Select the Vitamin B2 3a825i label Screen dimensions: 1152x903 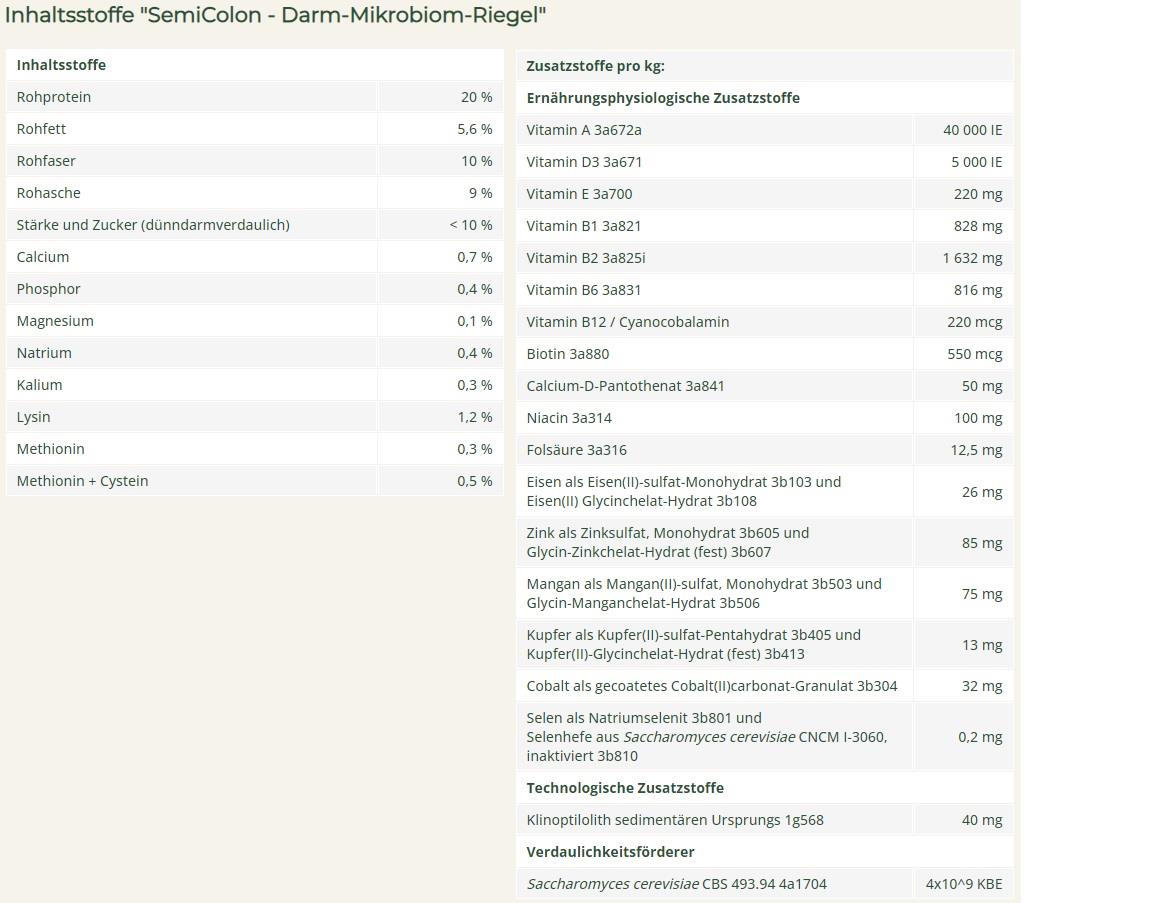pos(586,257)
